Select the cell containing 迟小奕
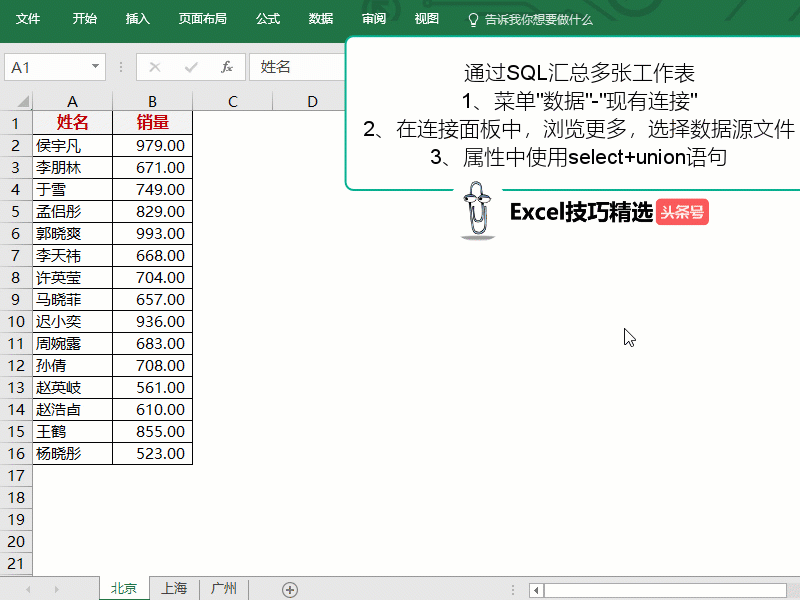Screen dimensions: 800x600 pyautogui.click(x=72, y=321)
